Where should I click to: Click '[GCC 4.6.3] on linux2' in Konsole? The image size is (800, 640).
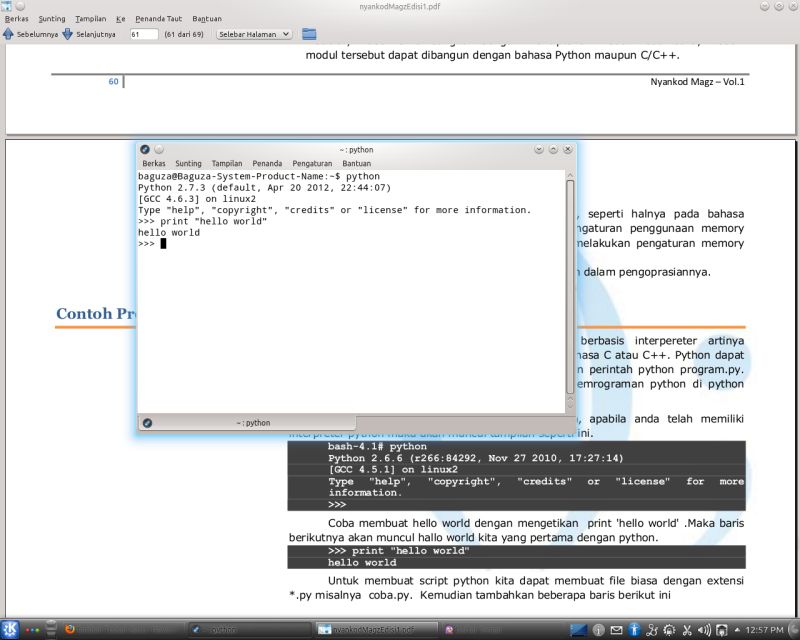[x=197, y=199]
